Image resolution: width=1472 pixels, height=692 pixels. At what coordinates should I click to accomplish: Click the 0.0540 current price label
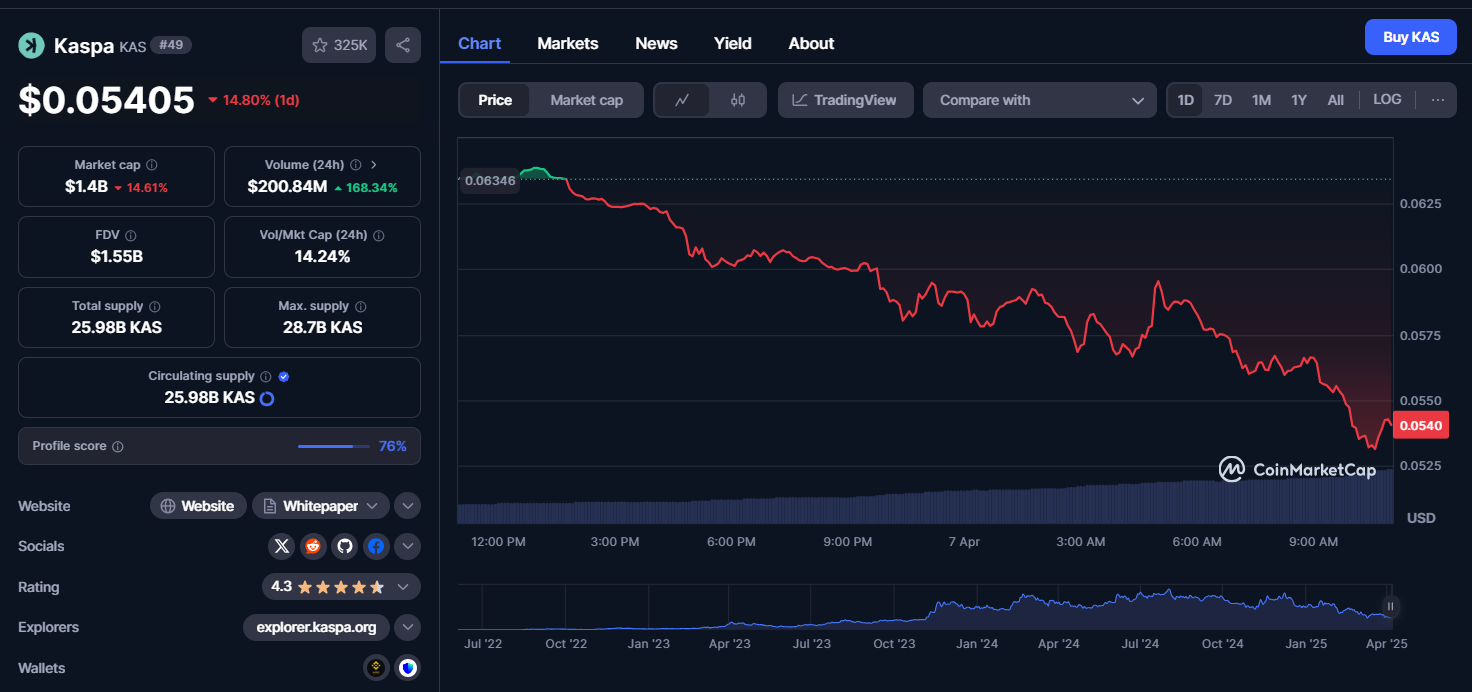[1420, 426]
